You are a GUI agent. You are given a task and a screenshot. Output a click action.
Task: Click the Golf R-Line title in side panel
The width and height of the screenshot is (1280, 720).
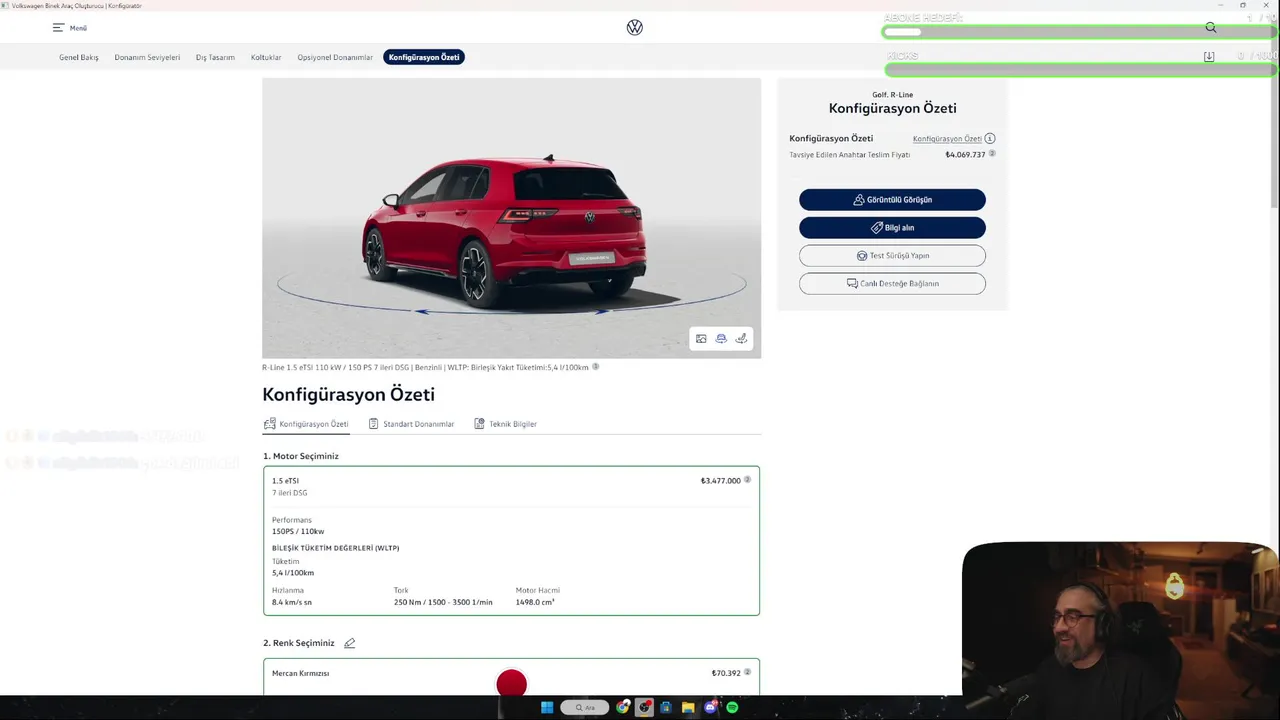click(892, 95)
